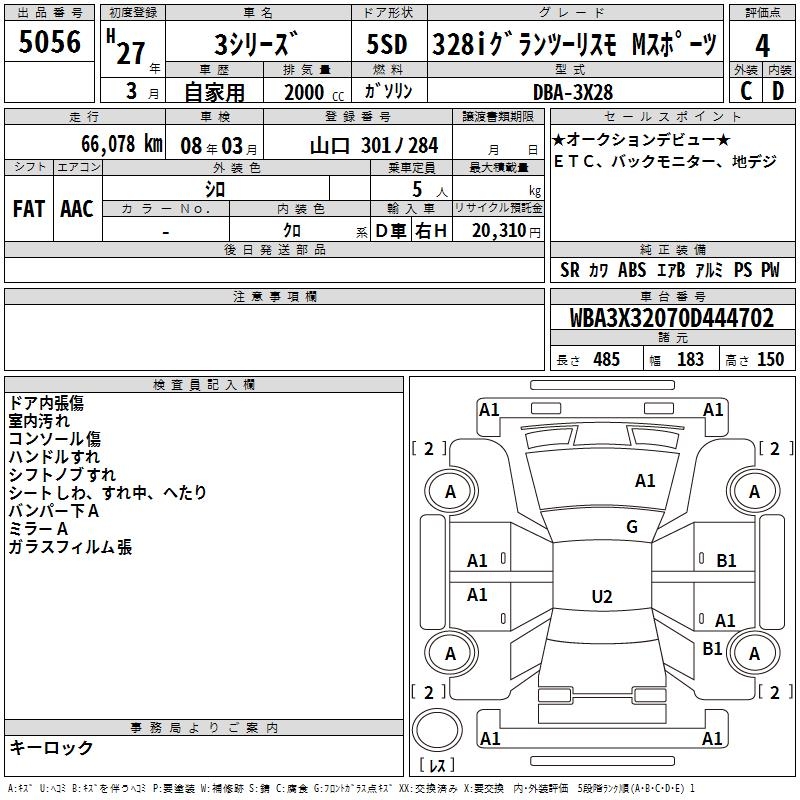Screen dimensions: 800x800
Task: Click the inspector note ミラーA
Action: pyautogui.click(x=38, y=529)
